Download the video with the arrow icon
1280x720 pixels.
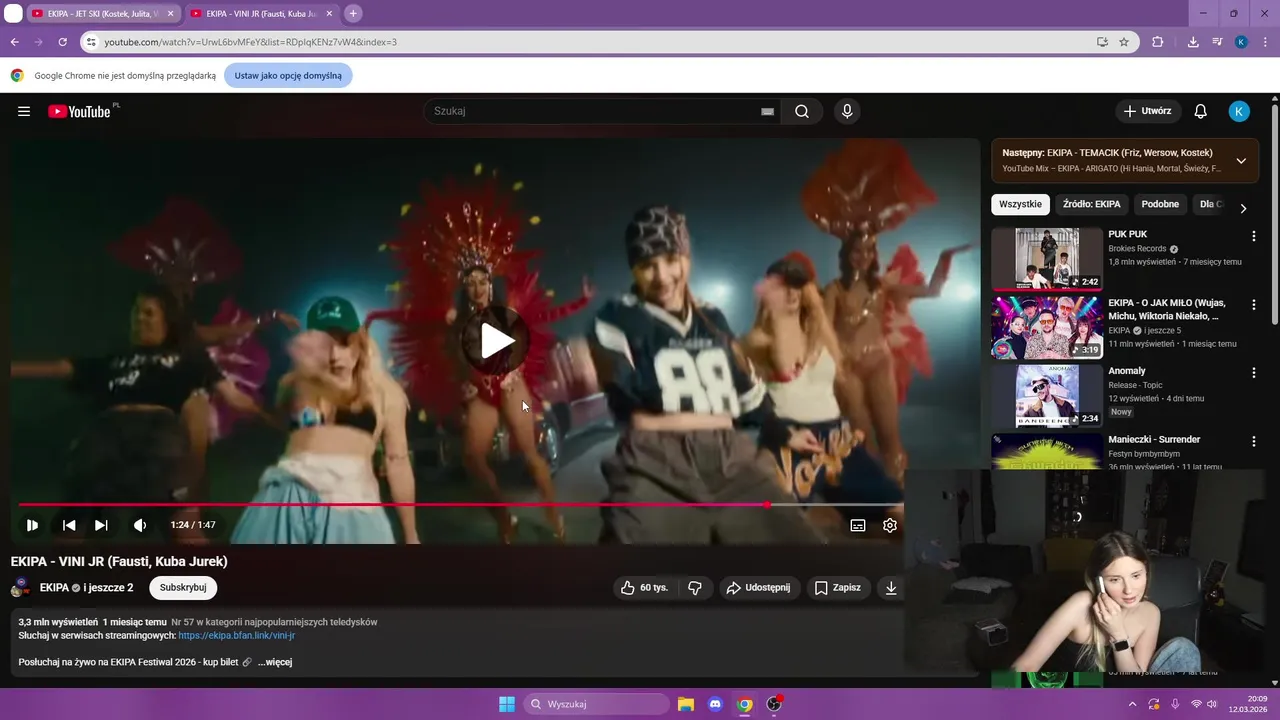coord(891,588)
